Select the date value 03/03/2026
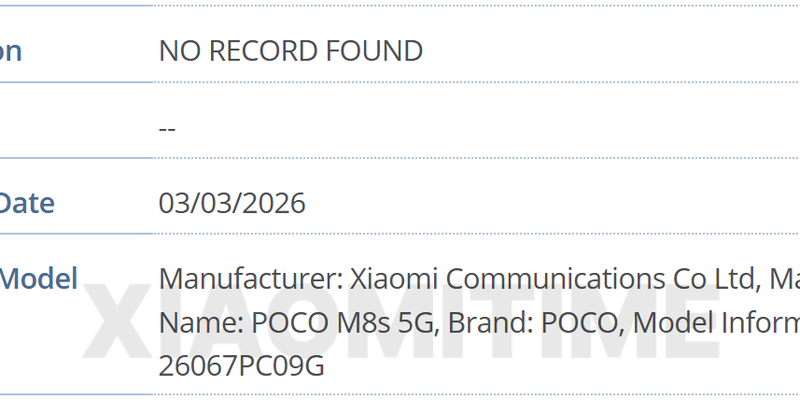This screenshot has width=800, height=400. click(232, 204)
